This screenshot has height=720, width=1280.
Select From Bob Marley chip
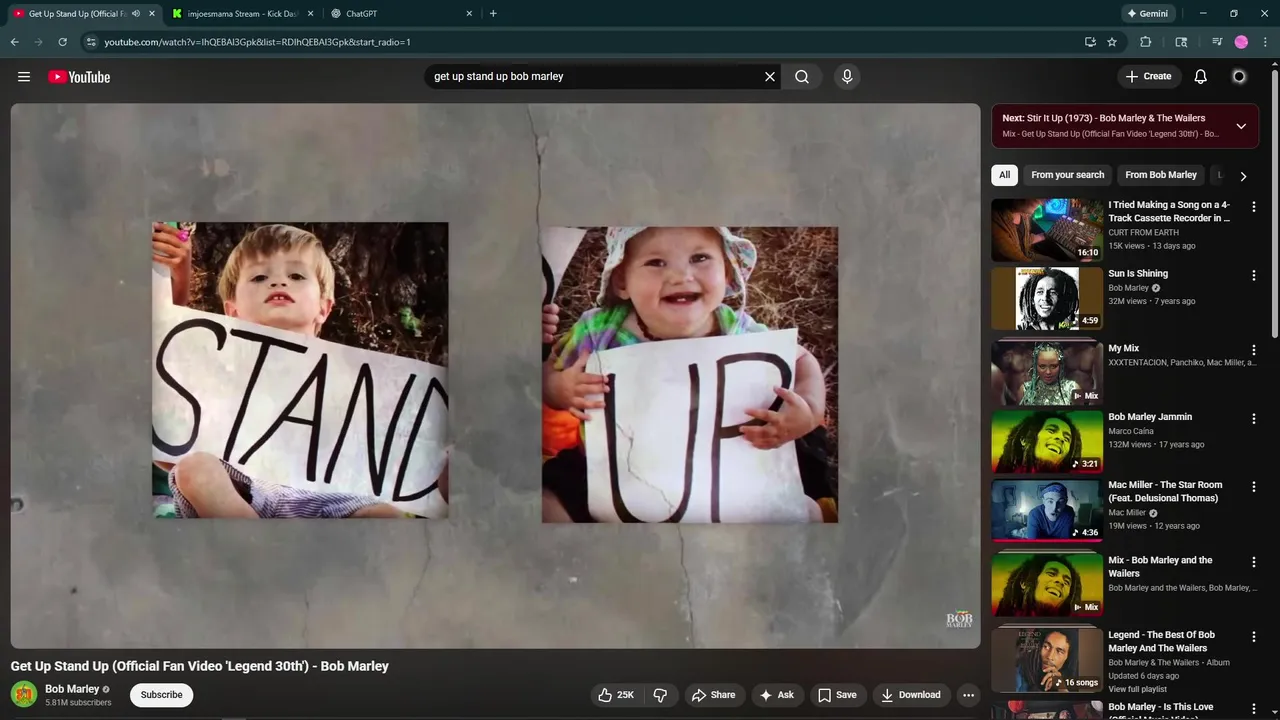(1161, 175)
